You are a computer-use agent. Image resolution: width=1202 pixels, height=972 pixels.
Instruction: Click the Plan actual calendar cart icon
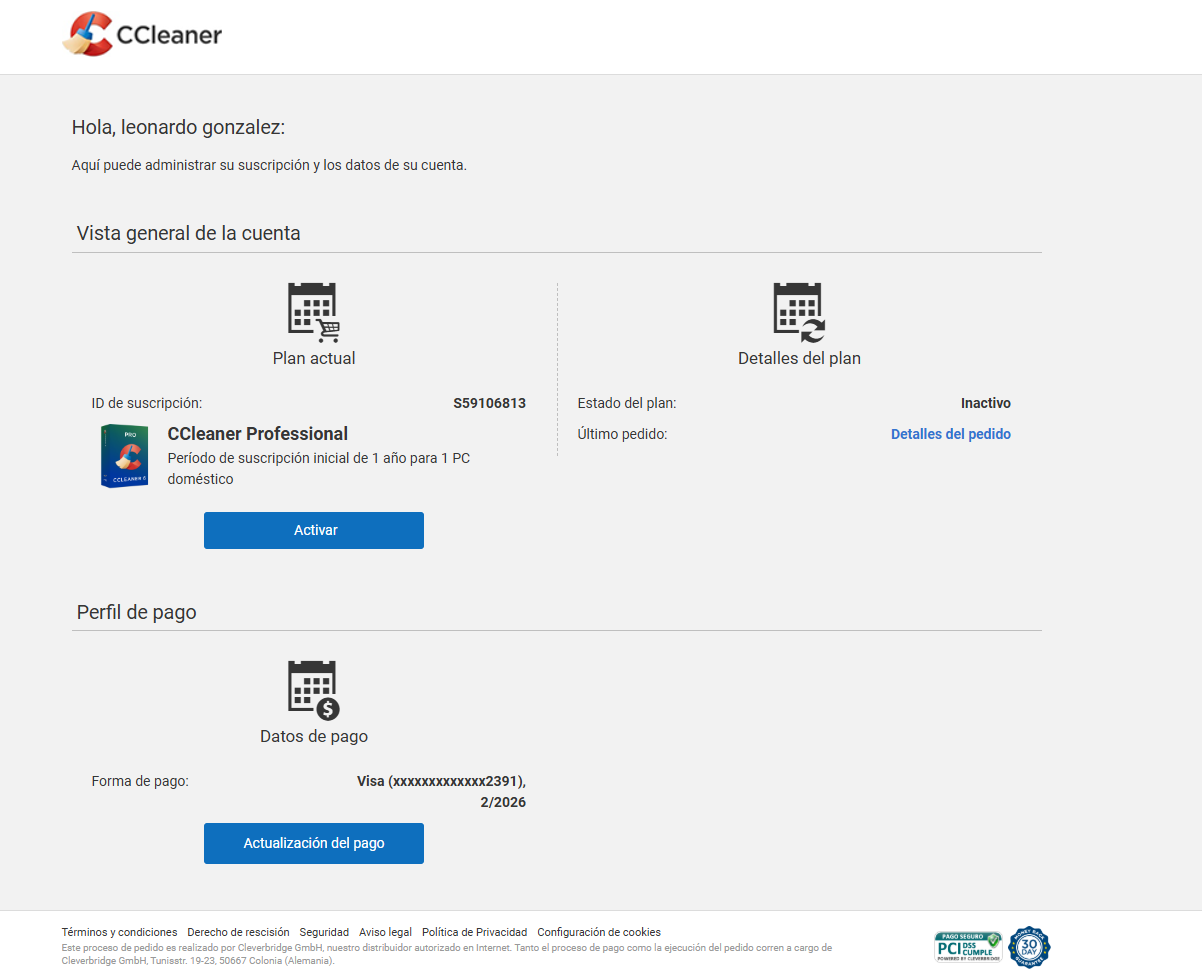[313, 312]
